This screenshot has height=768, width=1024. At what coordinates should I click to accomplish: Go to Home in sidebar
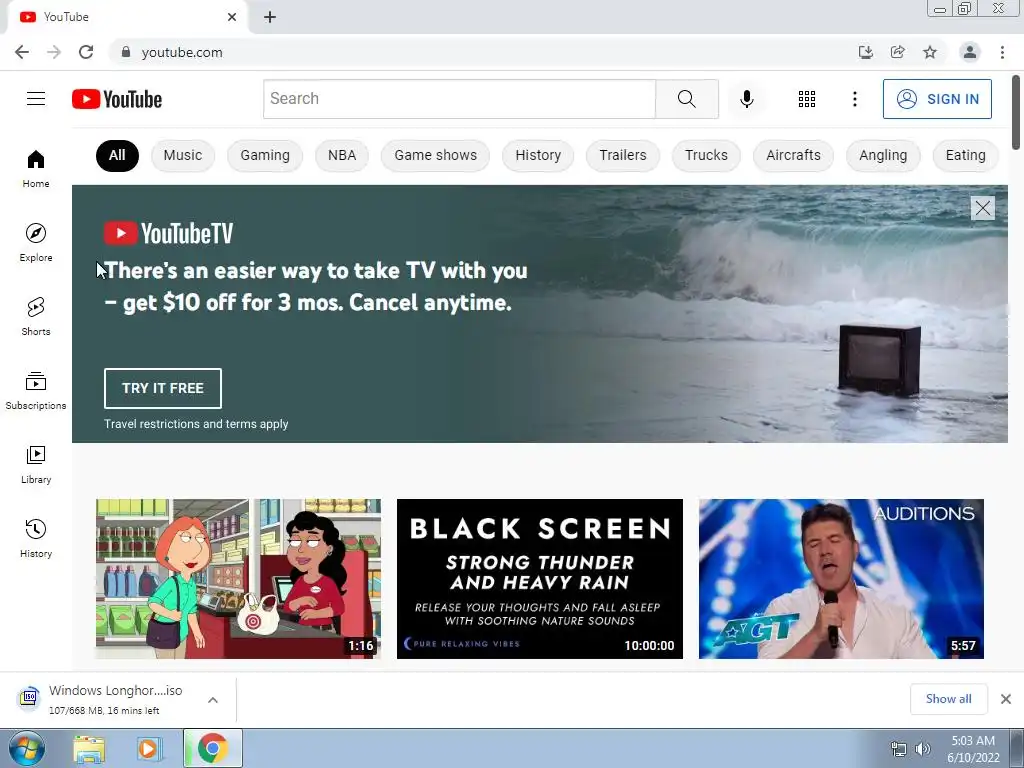(x=36, y=168)
